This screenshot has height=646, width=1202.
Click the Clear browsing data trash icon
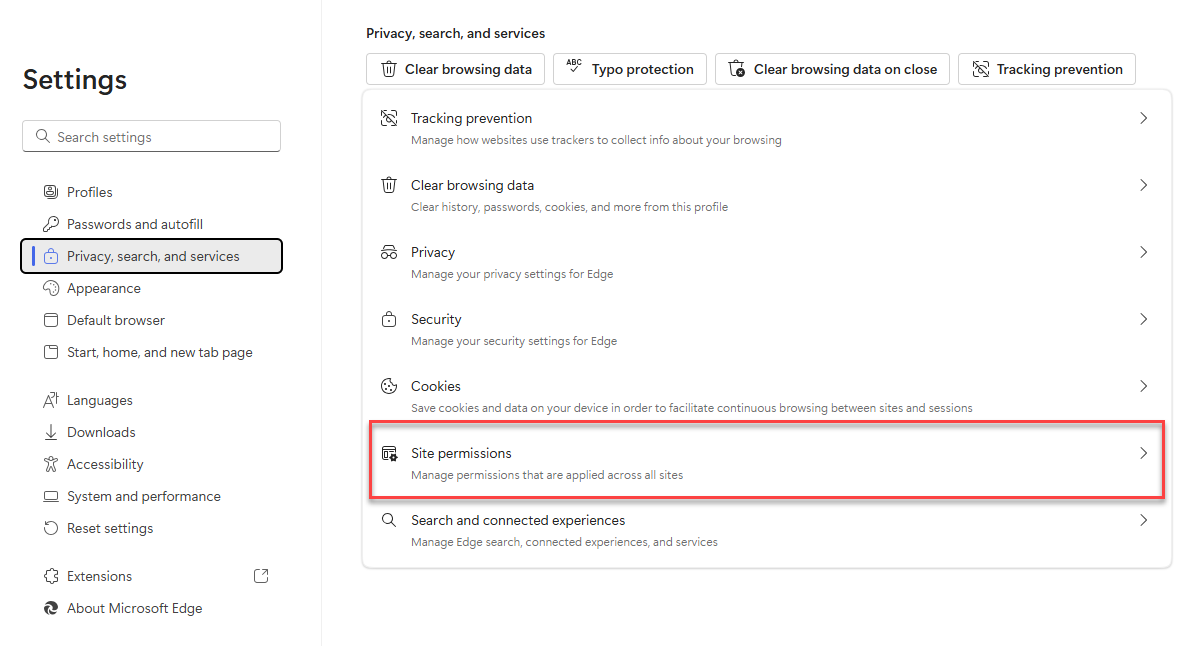click(x=389, y=186)
